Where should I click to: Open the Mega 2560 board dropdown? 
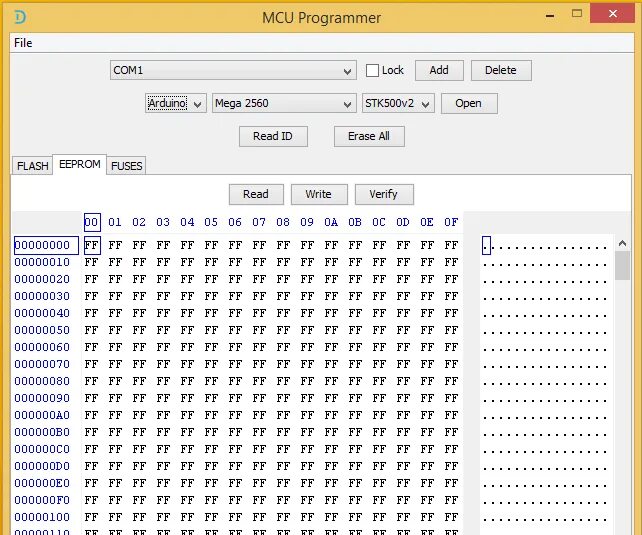tap(283, 103)
